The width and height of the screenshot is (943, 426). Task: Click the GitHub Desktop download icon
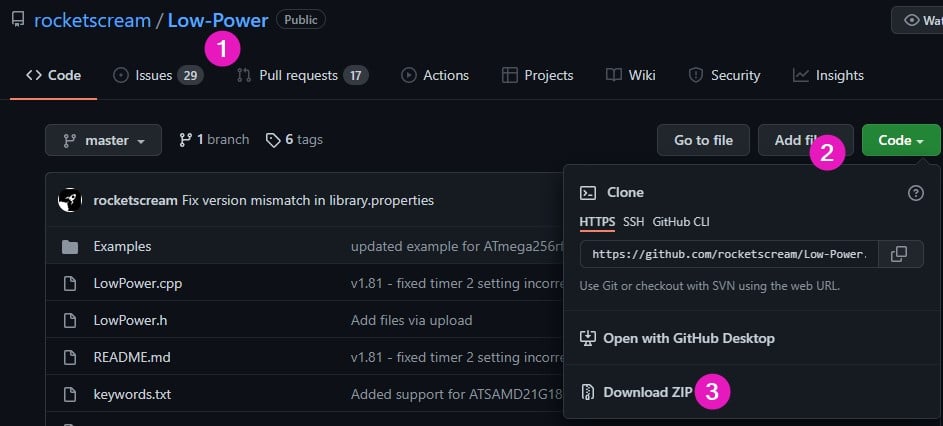pyautogui.click(x=587, y=338)
